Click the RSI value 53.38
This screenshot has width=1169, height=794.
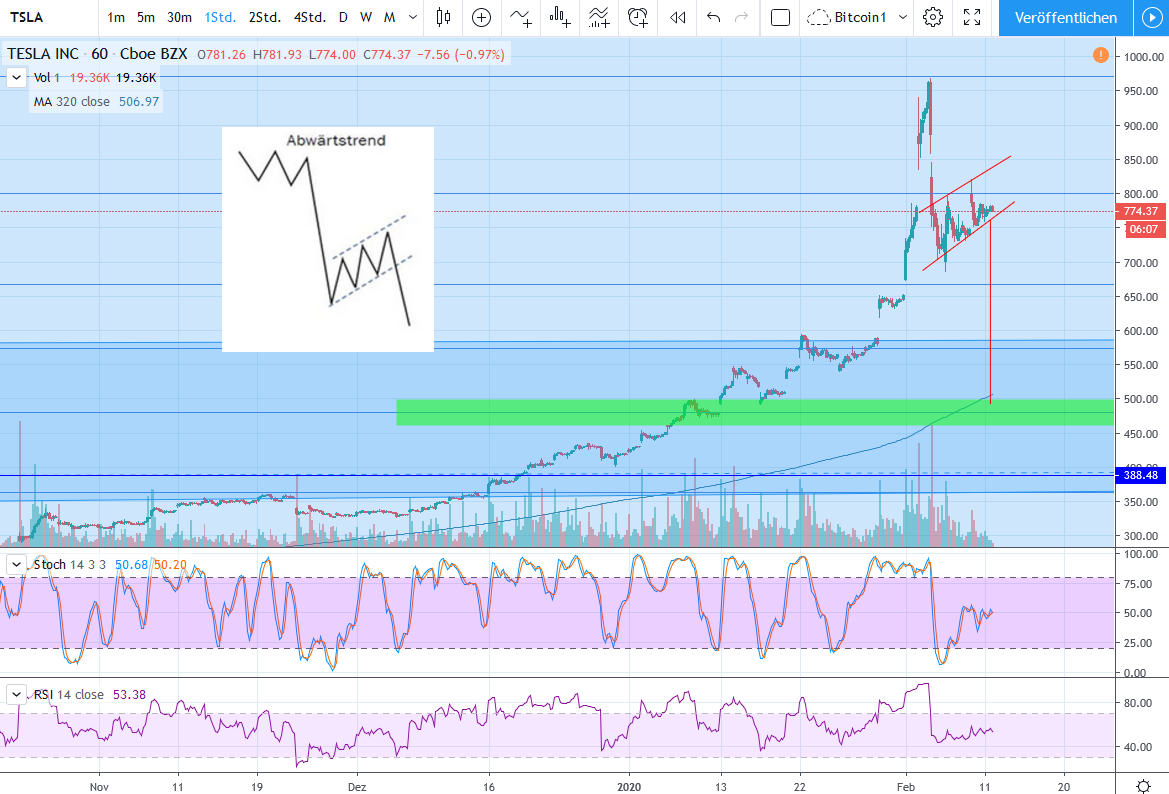129,694
